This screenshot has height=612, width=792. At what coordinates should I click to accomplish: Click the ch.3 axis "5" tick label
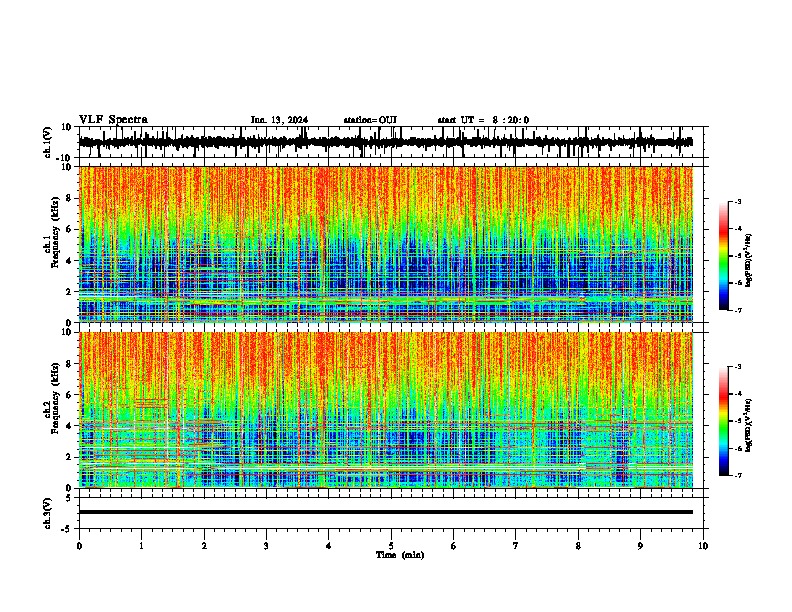tap(70, 498)
